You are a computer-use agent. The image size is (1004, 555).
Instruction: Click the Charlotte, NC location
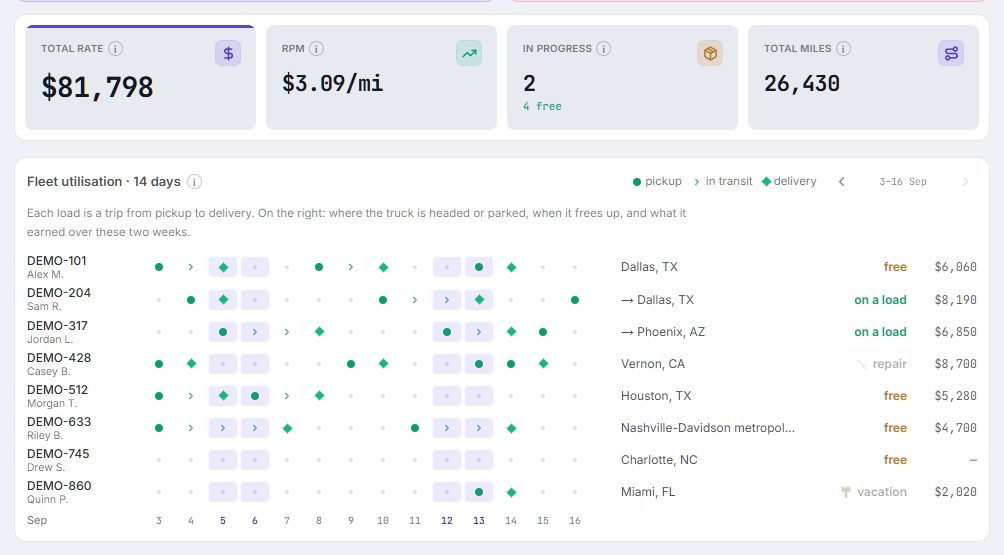click(659, 460)
